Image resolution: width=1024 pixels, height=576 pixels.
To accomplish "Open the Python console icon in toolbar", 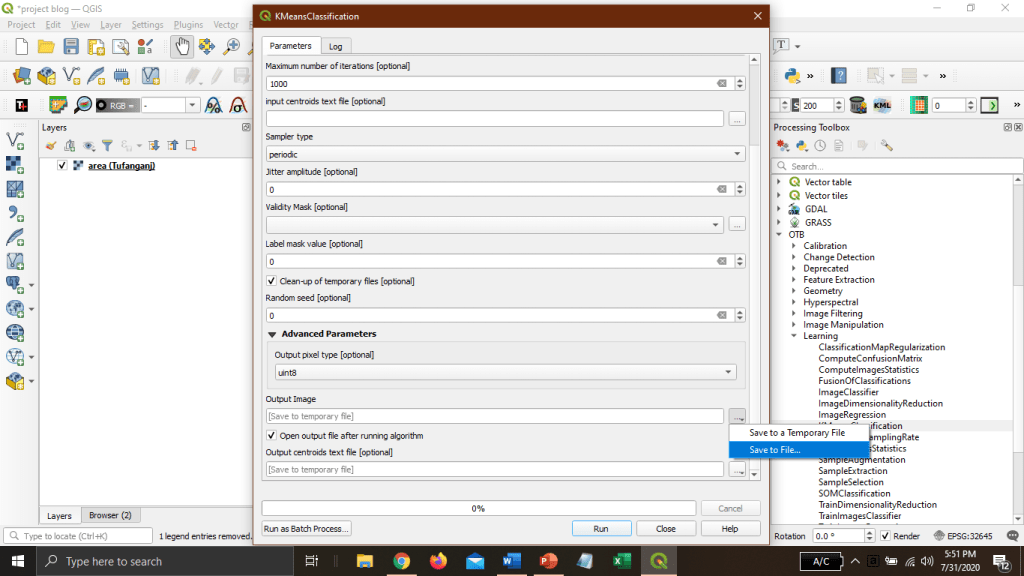I will (x=794, y=76).
